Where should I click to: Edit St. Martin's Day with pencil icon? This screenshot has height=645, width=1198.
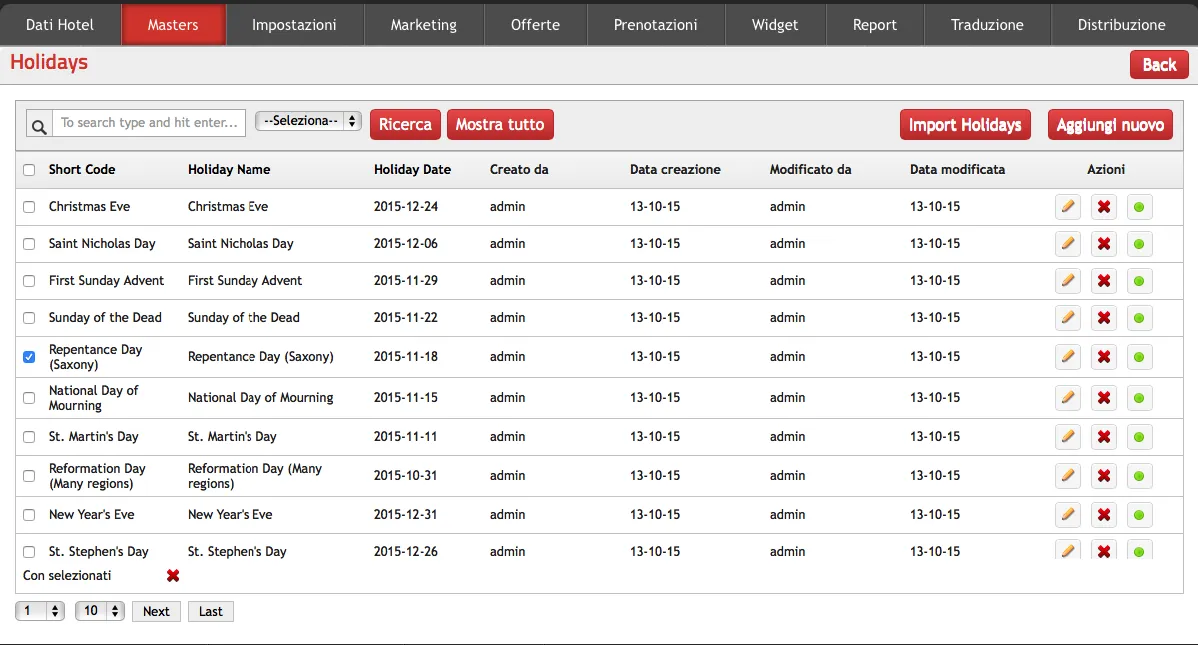tap(1067, 436)
